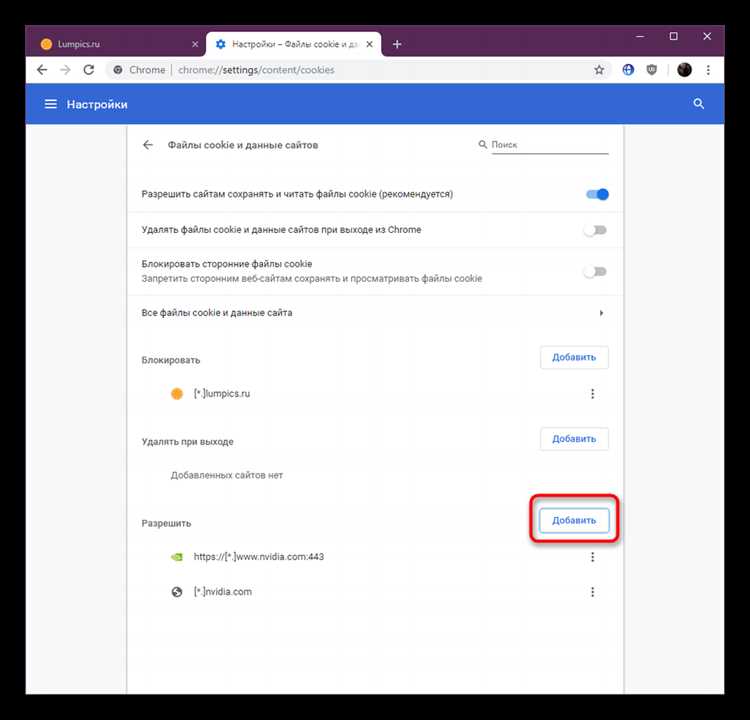This screenshot has width=750, height=720.
Task: Click Добавить in the Блокировать section
Action: pyautogui.click(x=574, y=357)
